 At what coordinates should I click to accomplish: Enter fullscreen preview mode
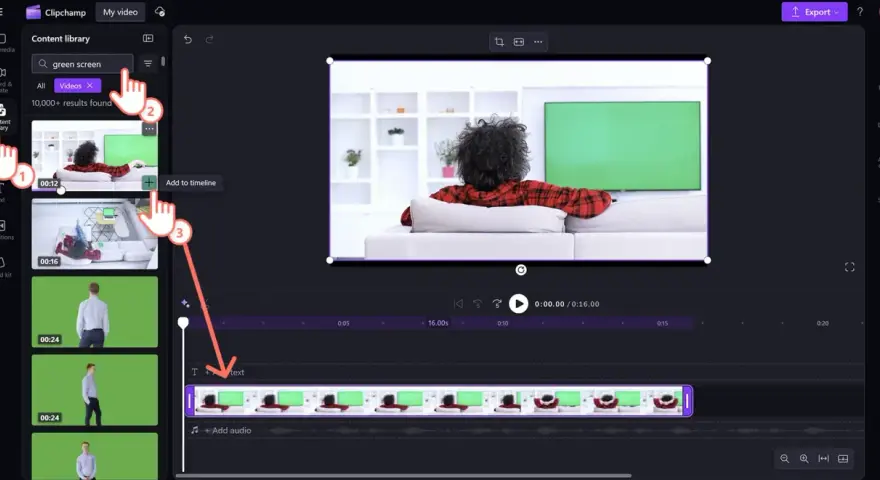[x=850, y=267]
